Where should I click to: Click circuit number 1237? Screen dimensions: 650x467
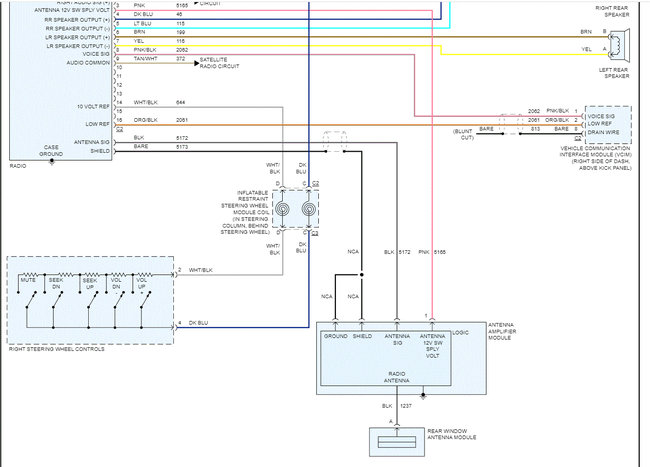[x=406, y=406]
